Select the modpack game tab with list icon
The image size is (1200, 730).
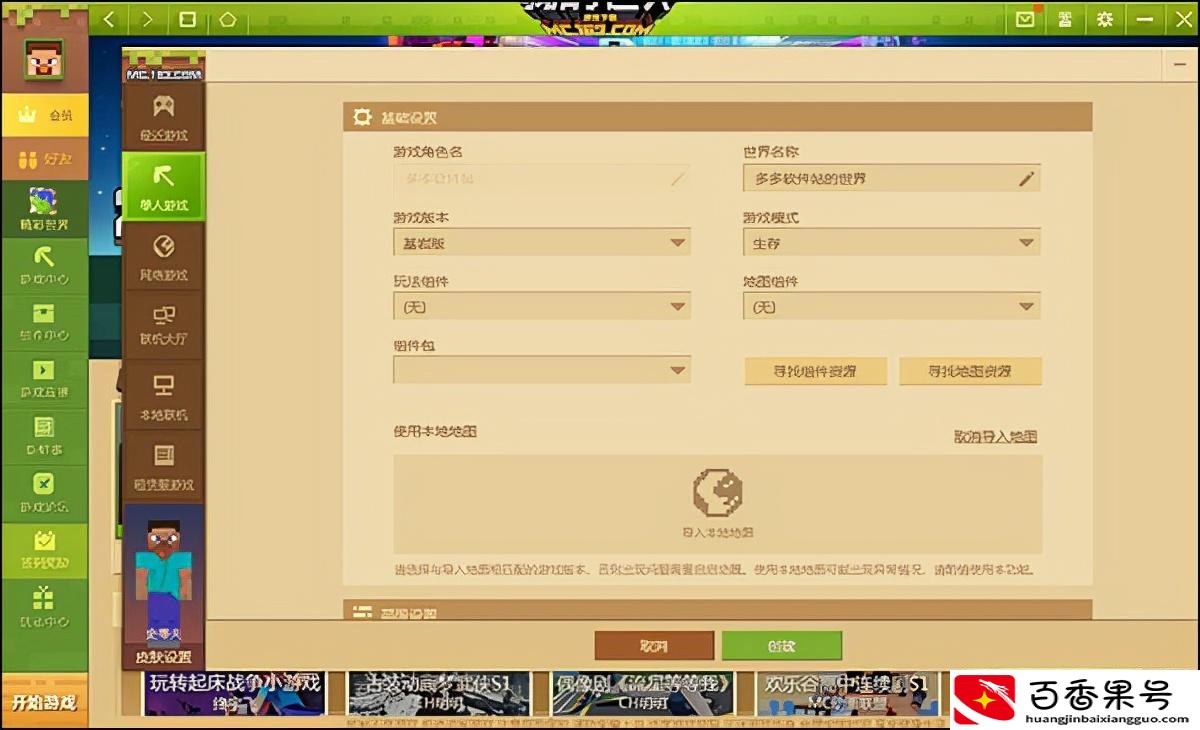pos(164,467)
